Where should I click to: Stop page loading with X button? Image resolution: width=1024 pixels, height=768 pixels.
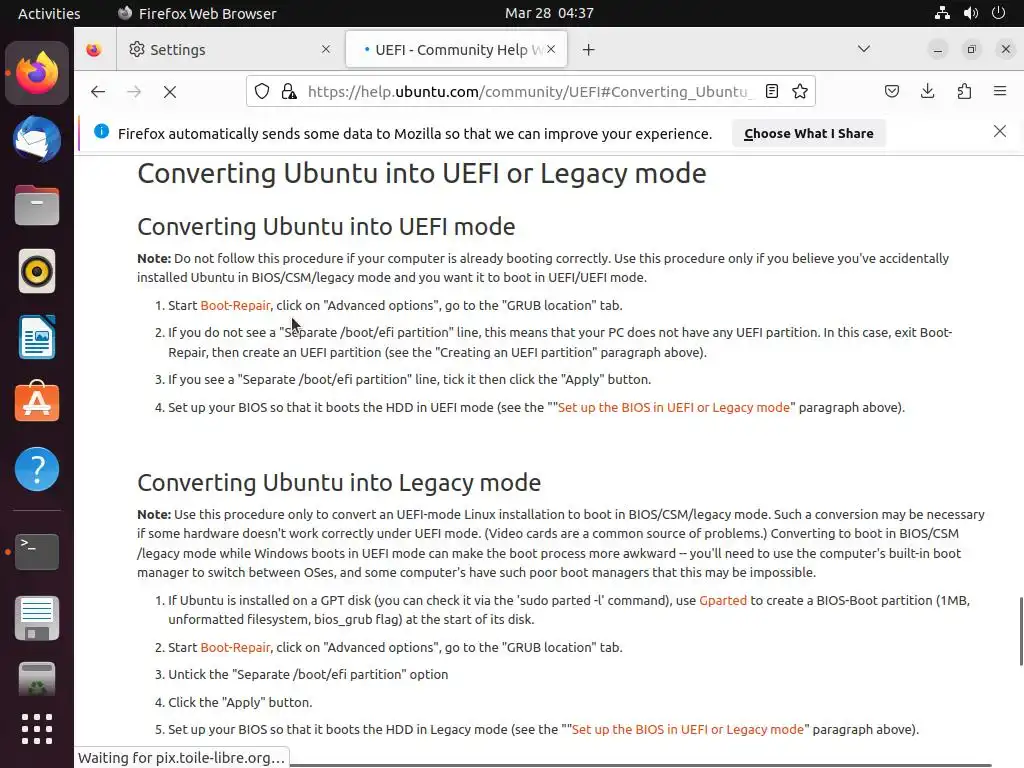(x=170, y=91)
